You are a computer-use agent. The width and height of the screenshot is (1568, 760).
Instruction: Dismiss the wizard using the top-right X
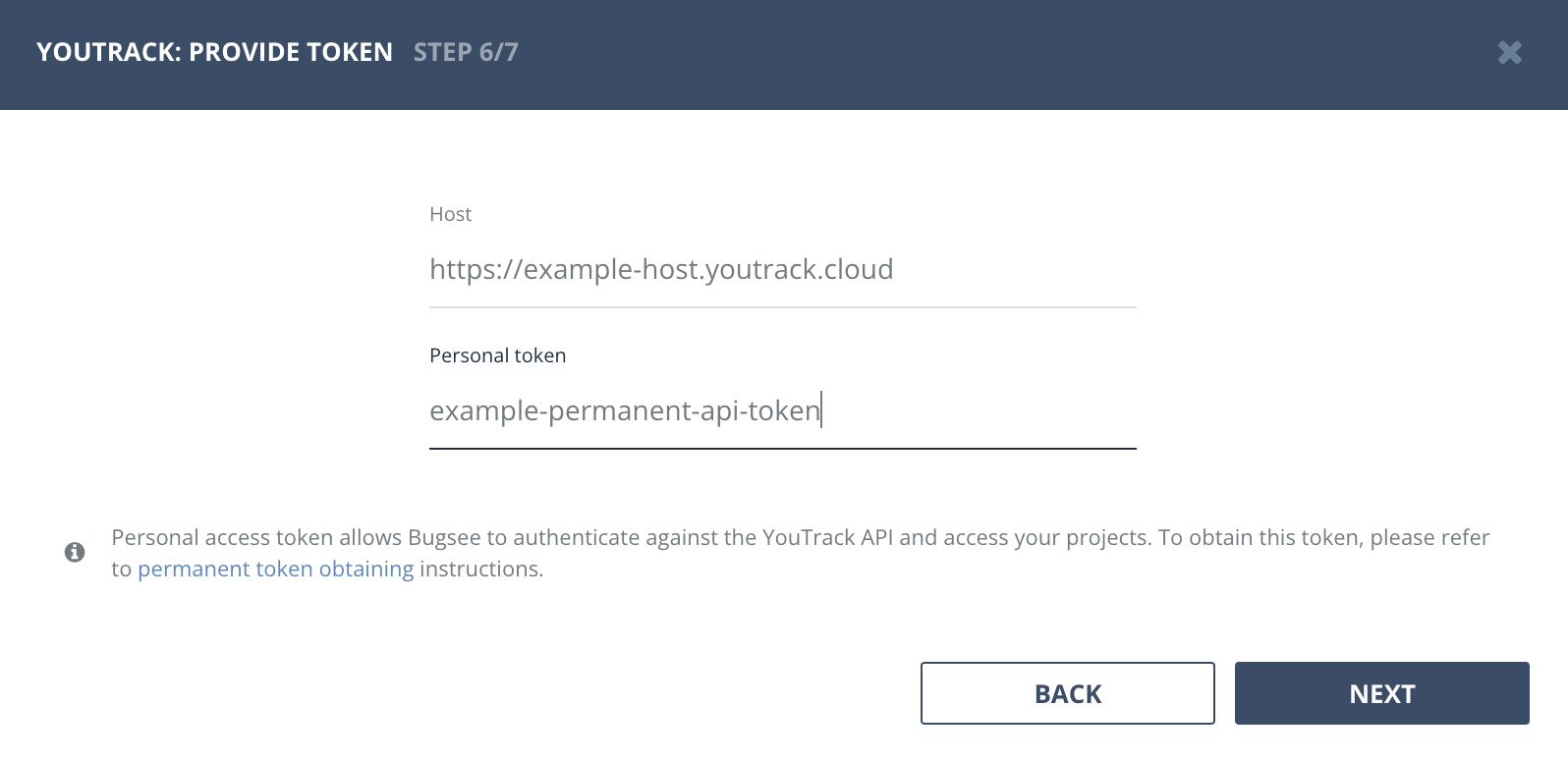[1509, 53]
